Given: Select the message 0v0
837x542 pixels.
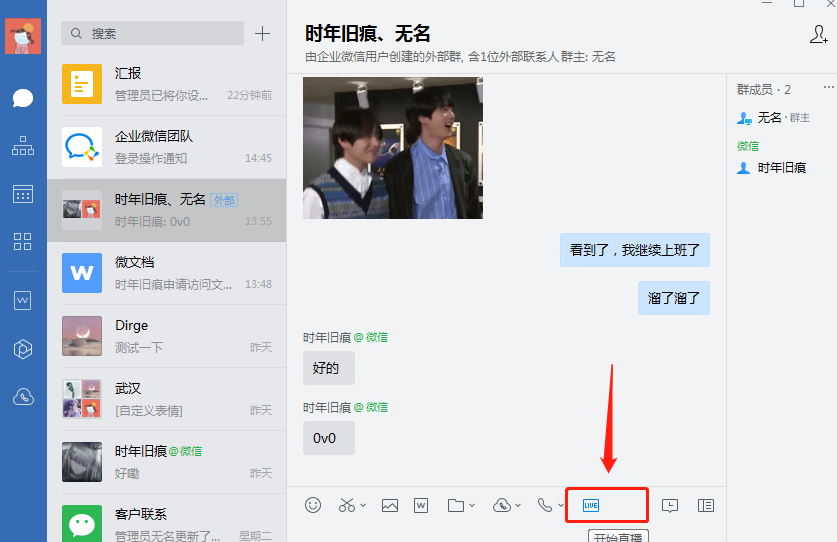Looking at the screenshot, I should (328, 438).
